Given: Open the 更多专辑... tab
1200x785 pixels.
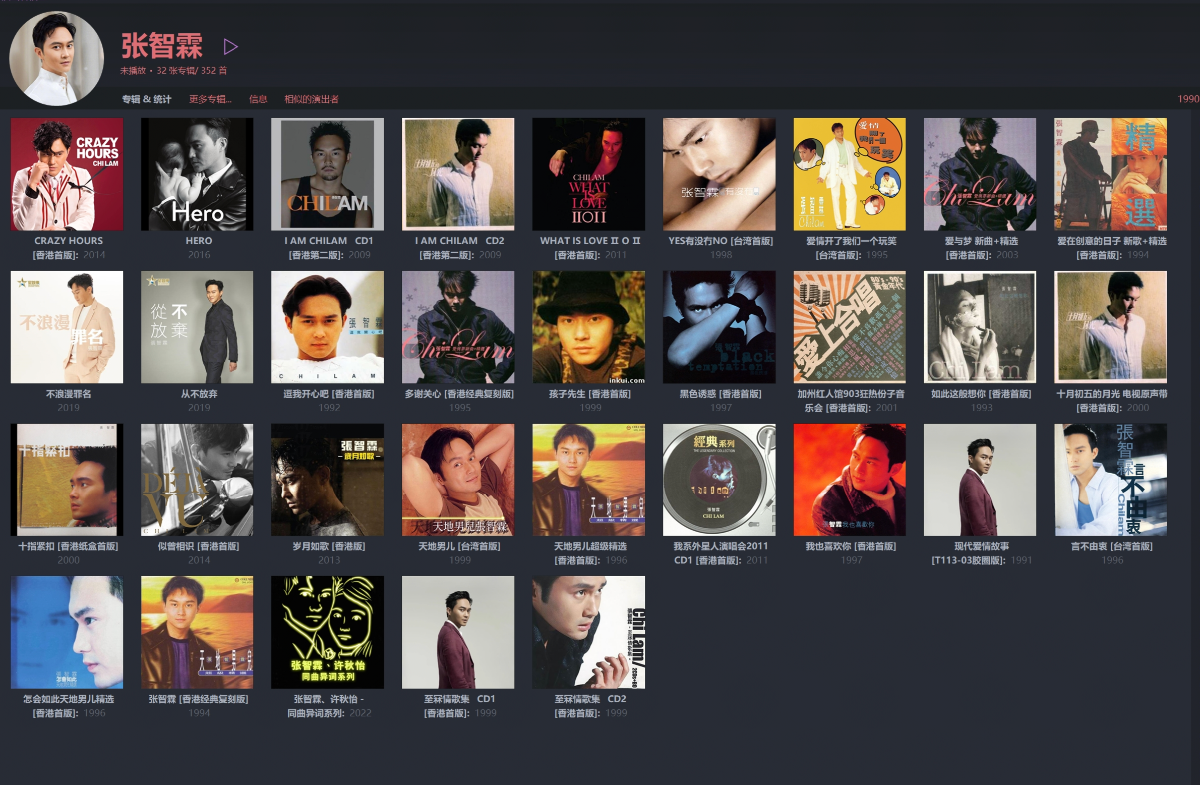Looking at the screenshot, I should [x=210, y=99].
